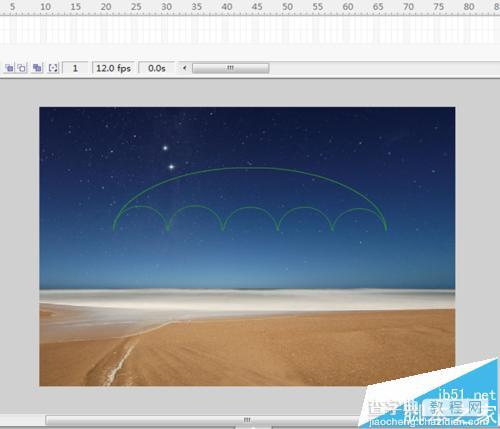The width and height of the screenshot is (500, 429).
Task: Click the 12.0 fps frame rate field
Action: [x=113, y=68]
